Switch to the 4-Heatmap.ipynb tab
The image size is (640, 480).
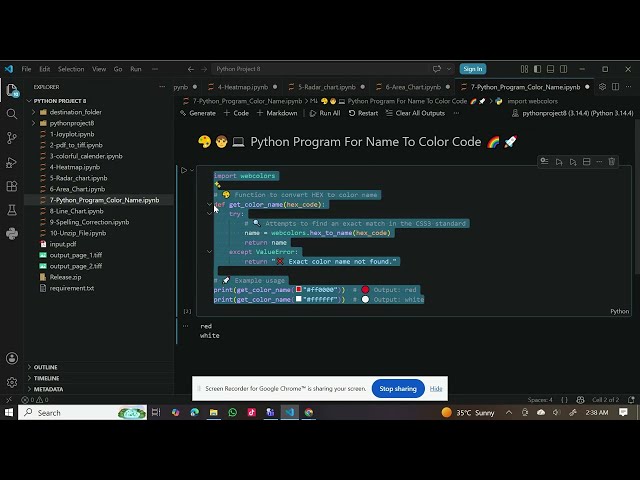point(242,87)
